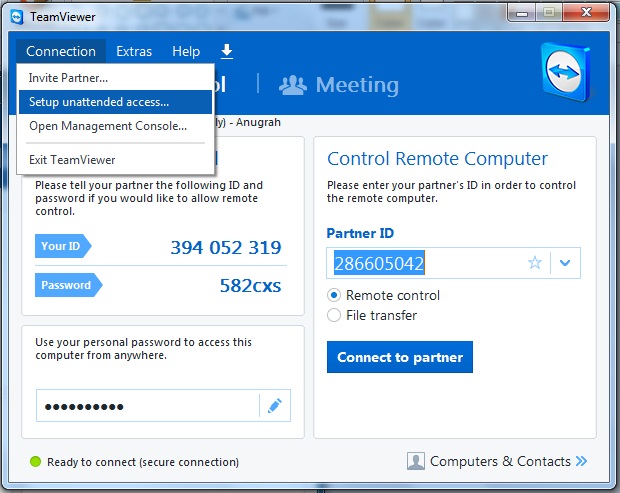Open Management Console menu entry
The height and width of the screenshot is (493, 620).
click(115, 126)
